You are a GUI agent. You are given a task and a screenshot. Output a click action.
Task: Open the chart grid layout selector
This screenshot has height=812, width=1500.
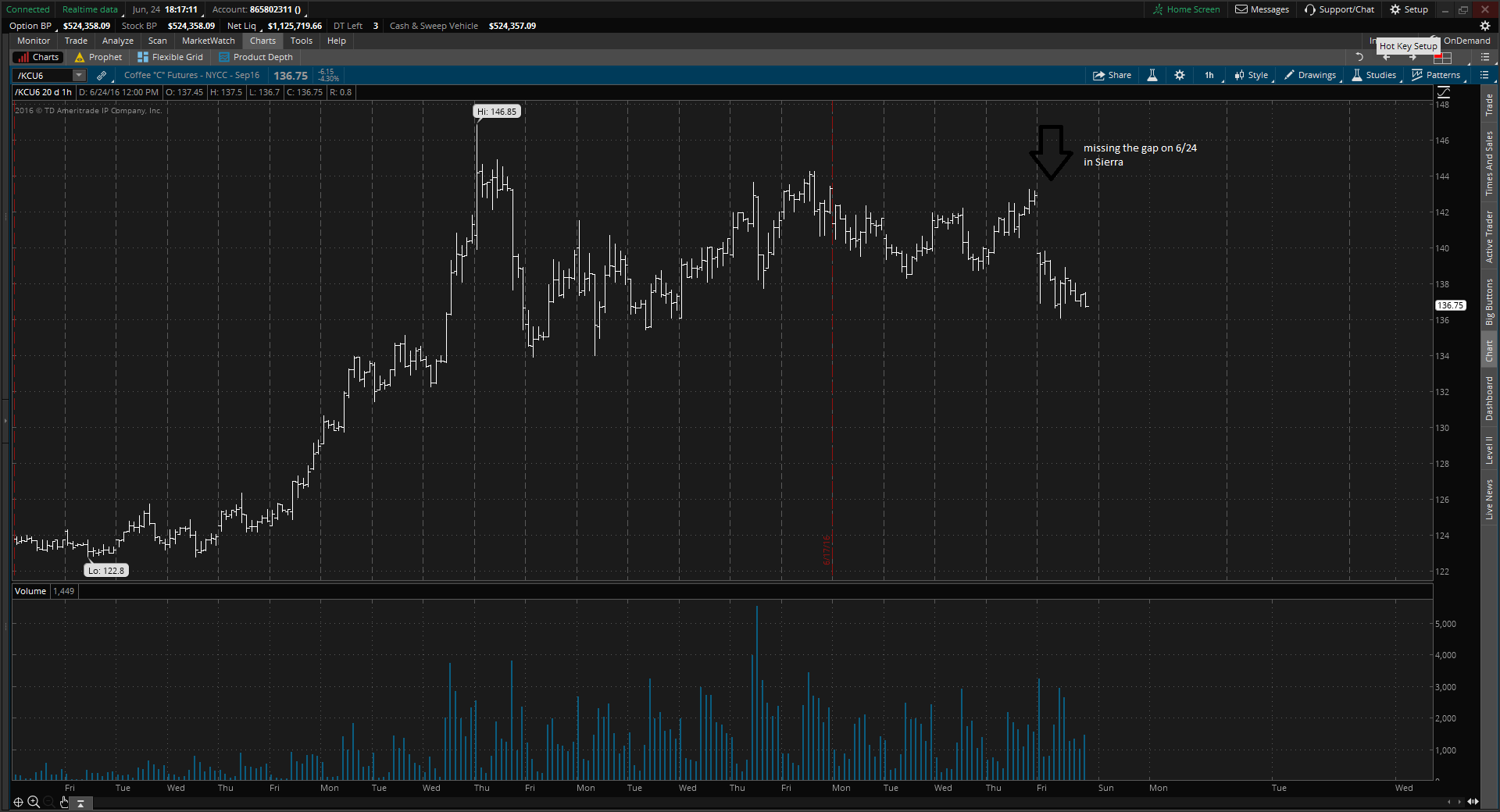pos(1442,57)
